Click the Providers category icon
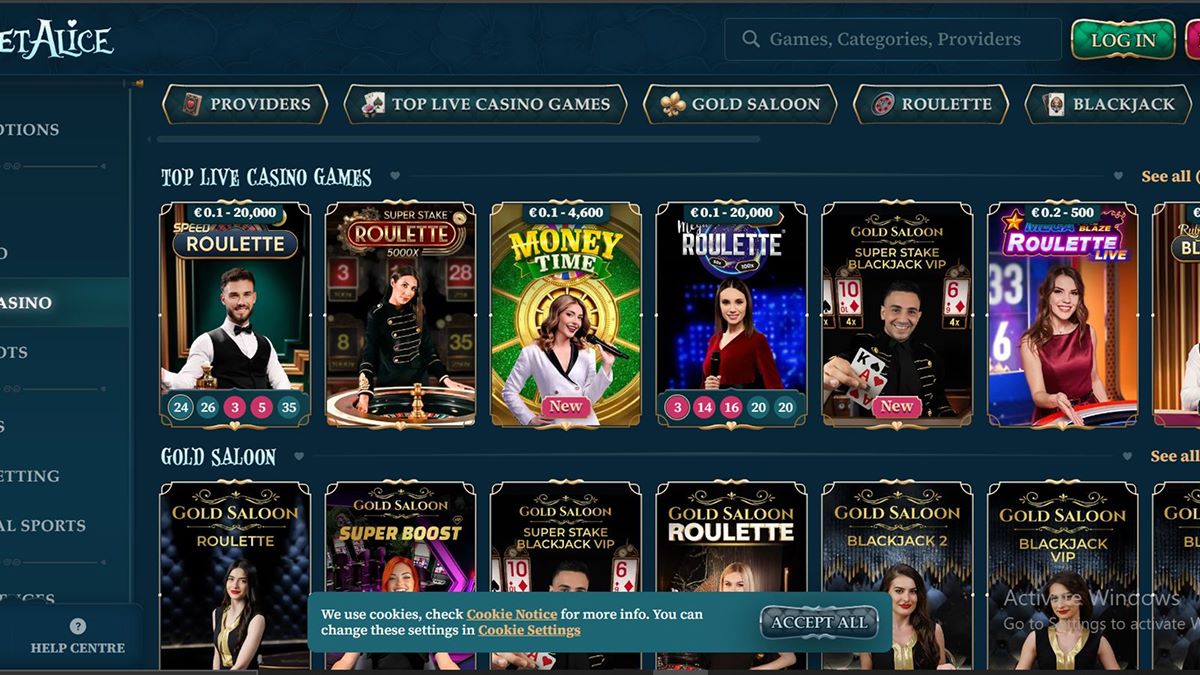Viewport: 1200px width, 675px height. (x=191, y=104)
